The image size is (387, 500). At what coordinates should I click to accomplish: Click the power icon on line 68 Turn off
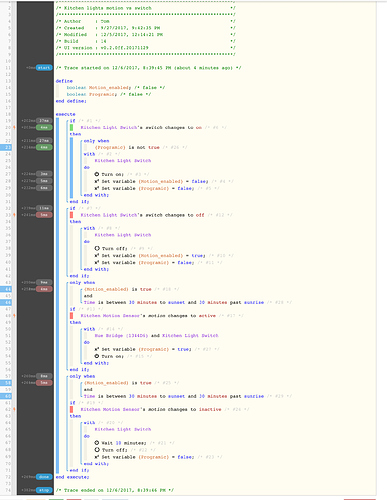[x=97, y=450]
